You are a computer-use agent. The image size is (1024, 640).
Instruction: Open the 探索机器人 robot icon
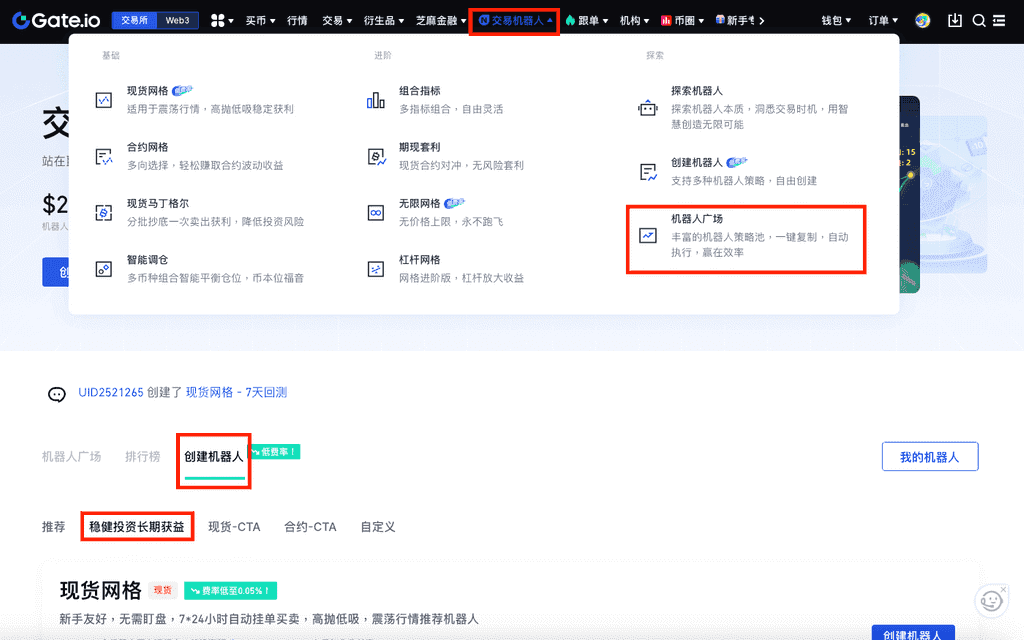pos(648,107)
